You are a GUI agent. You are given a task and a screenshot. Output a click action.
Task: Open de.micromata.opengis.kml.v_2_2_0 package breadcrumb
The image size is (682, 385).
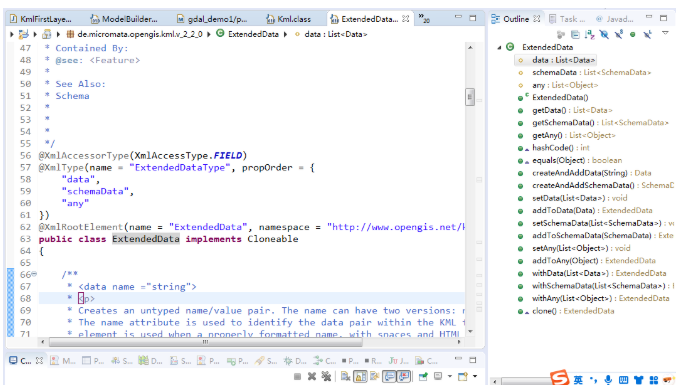(x=135, y=34)
